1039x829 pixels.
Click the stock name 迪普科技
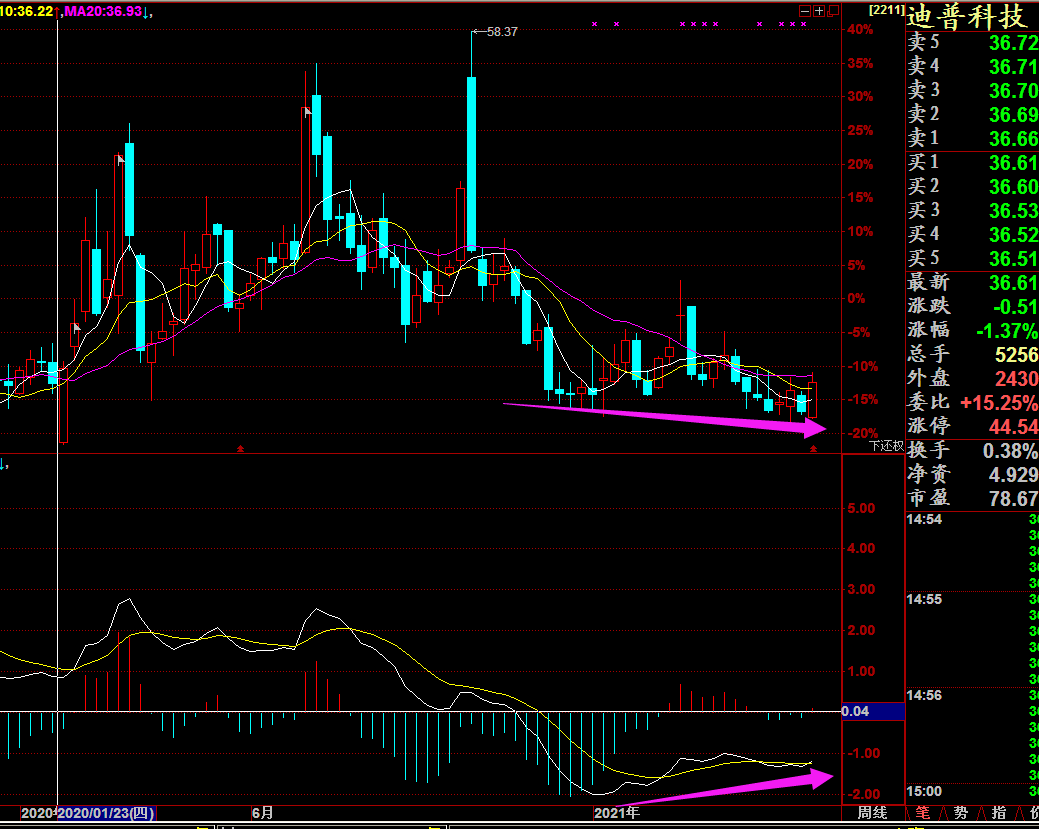point(968,17)
